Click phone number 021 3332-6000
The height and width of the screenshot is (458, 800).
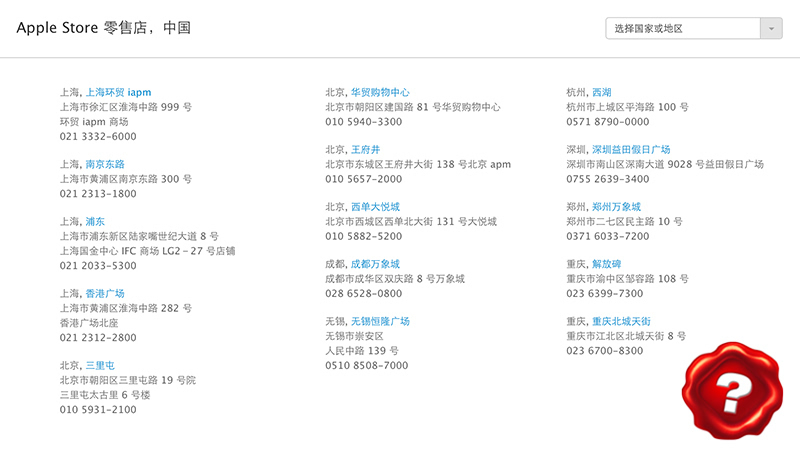[x=98, y=136]
